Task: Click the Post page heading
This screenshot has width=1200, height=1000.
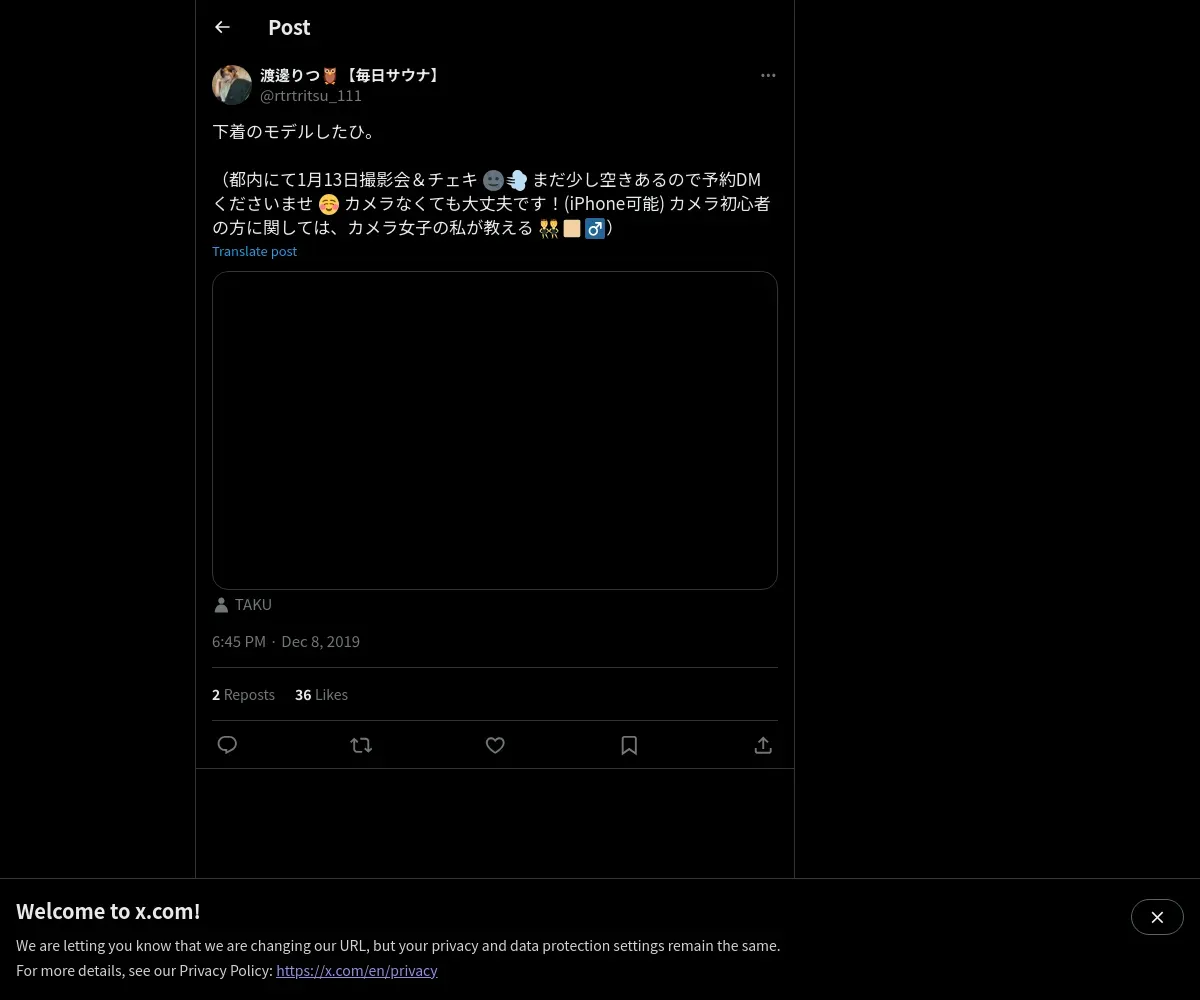Action: pos(289,27)
